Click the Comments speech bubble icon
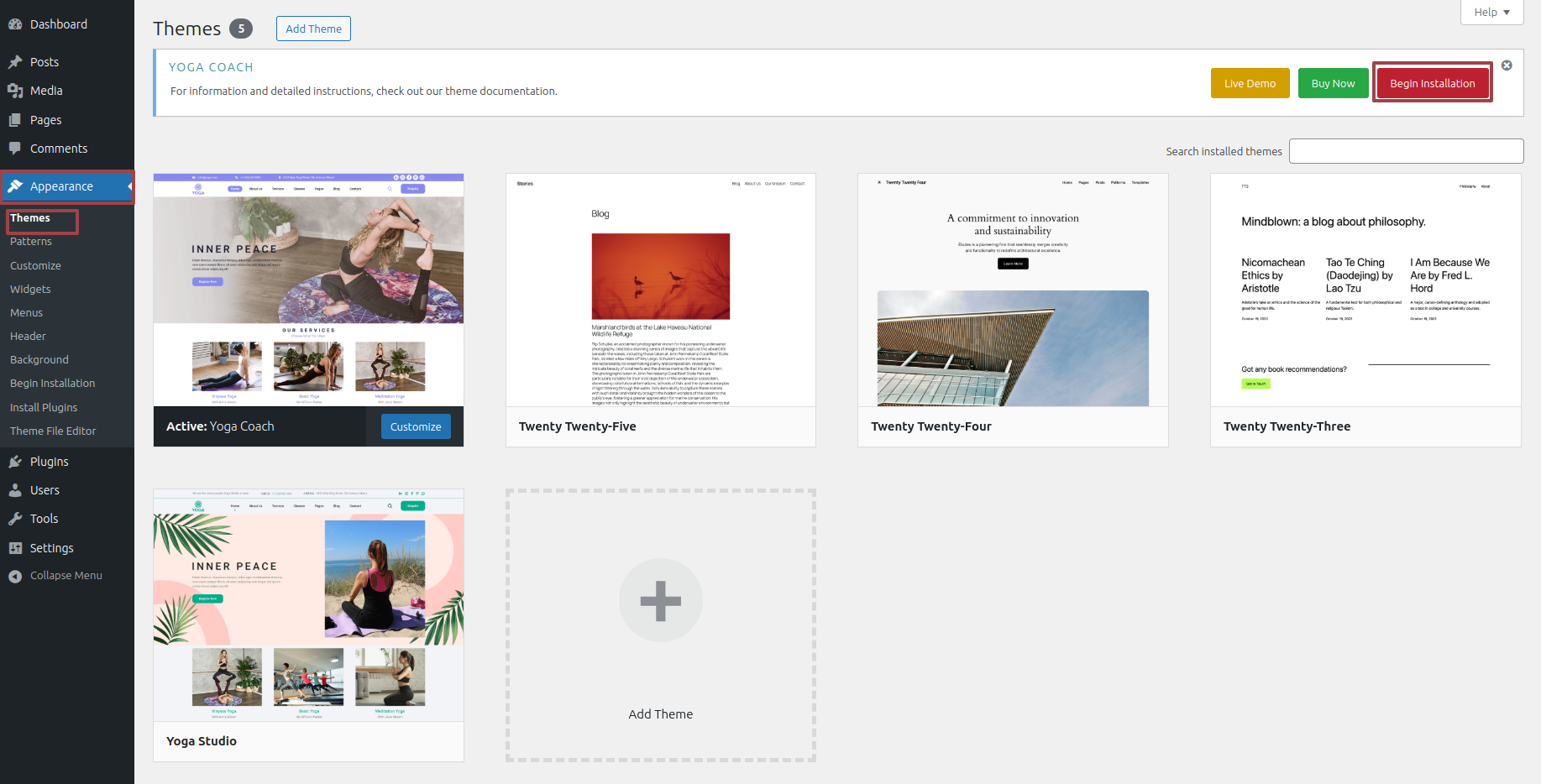 click(15, 149)
